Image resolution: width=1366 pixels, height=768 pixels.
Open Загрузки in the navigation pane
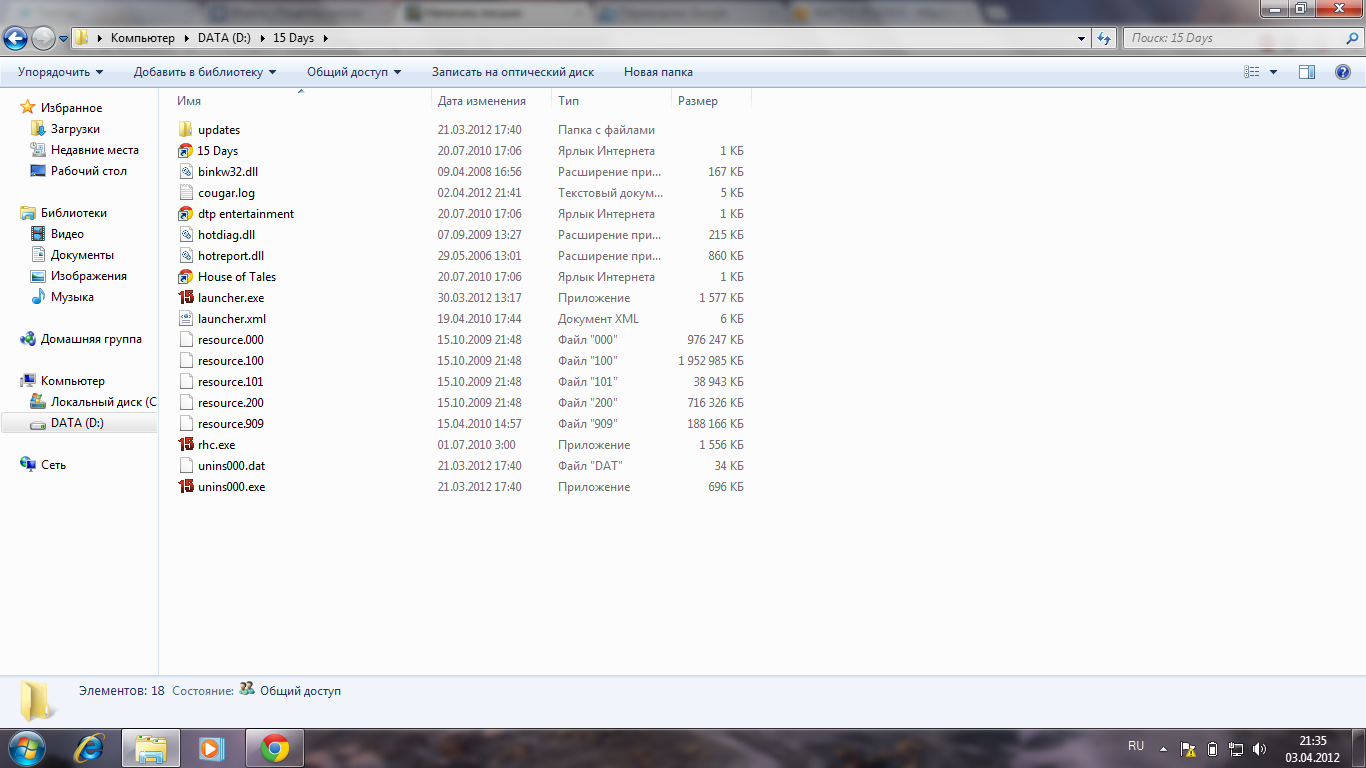75,129
